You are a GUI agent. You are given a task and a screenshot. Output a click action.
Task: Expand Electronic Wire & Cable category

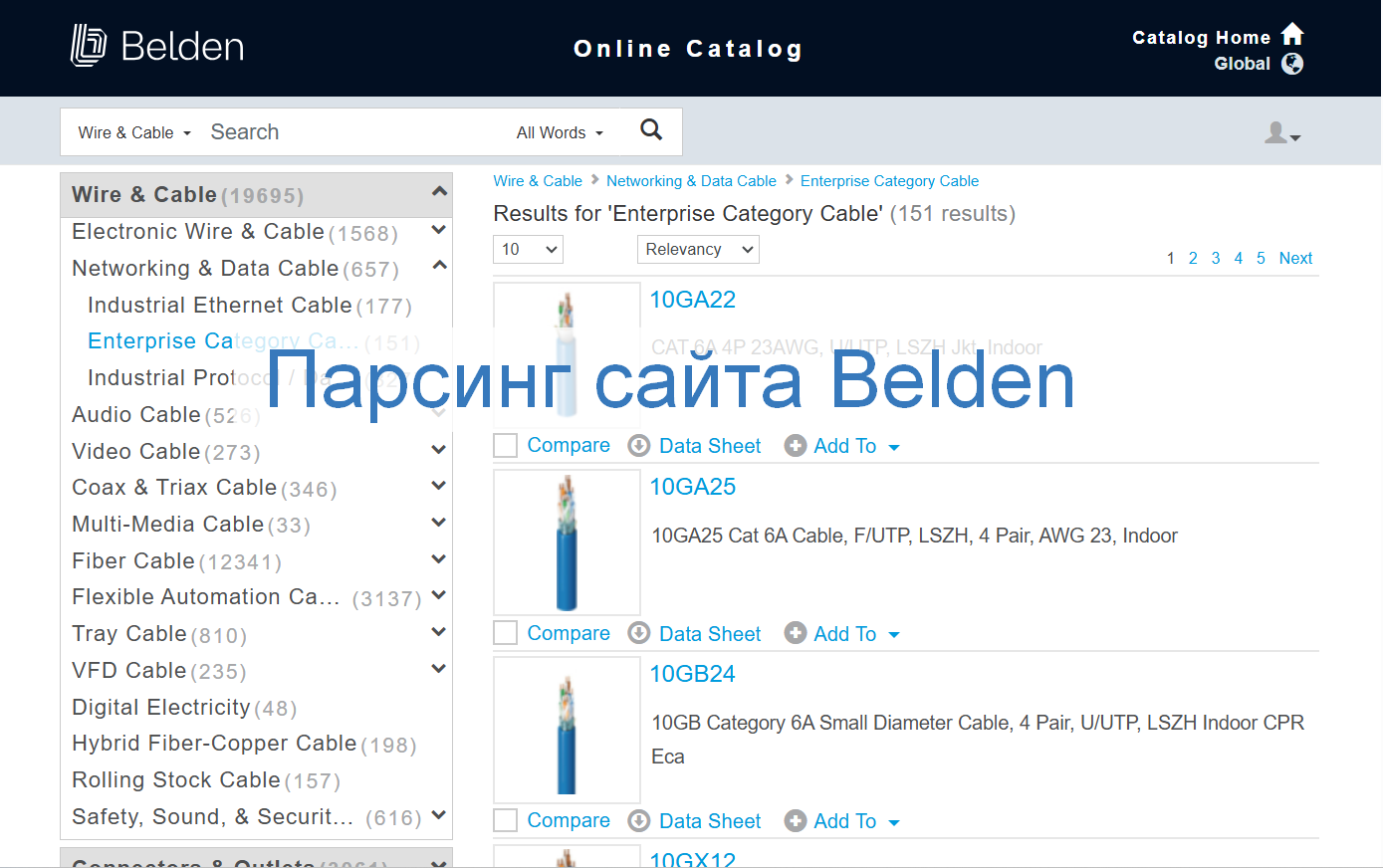438,230
